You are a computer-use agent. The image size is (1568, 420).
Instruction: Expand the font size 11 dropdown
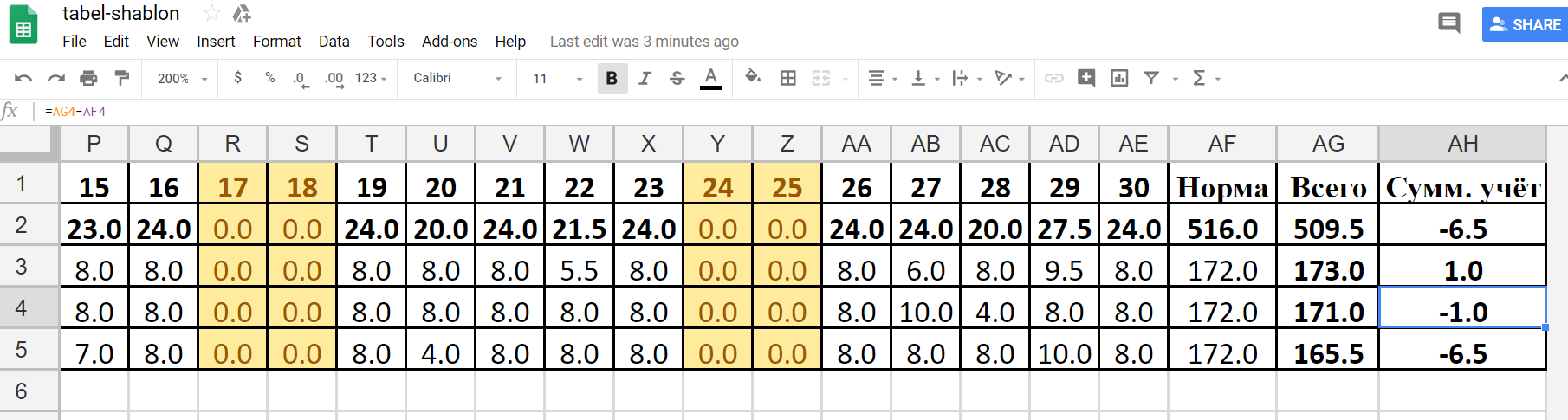(x=557, y=79)
